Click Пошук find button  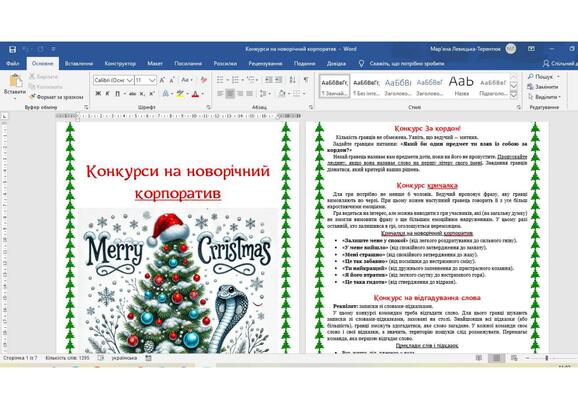544,76
